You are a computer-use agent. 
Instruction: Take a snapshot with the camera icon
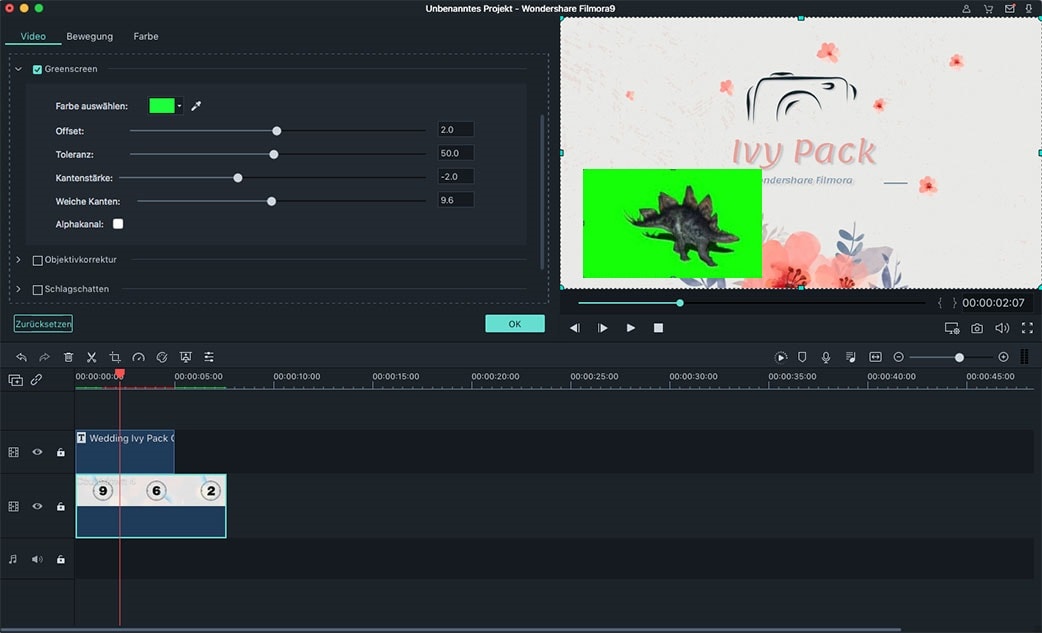pos(977,328)
